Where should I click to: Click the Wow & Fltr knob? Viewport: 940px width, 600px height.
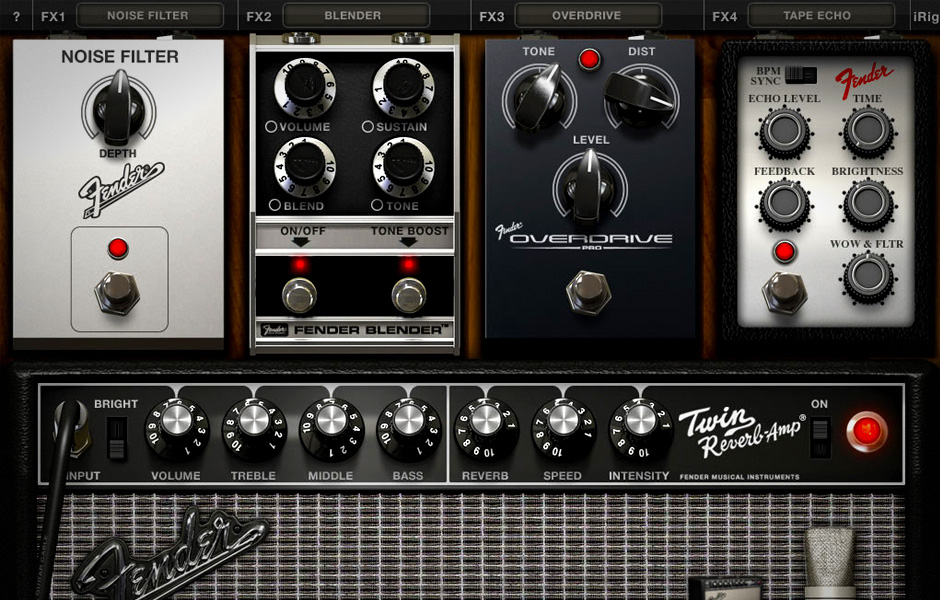867,276
